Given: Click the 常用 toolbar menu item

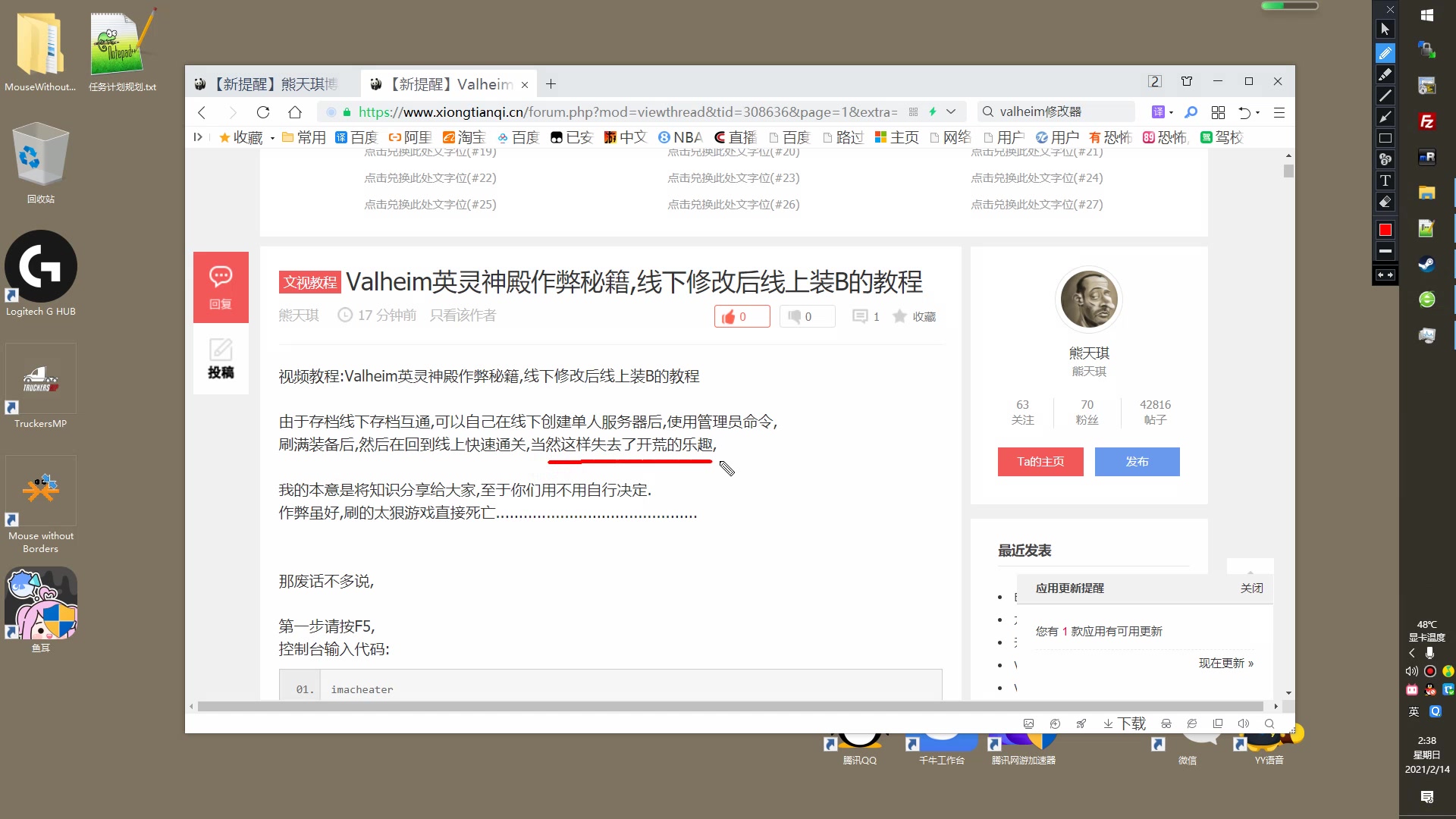Looking at the screenshot, I should tap(310, 137).
